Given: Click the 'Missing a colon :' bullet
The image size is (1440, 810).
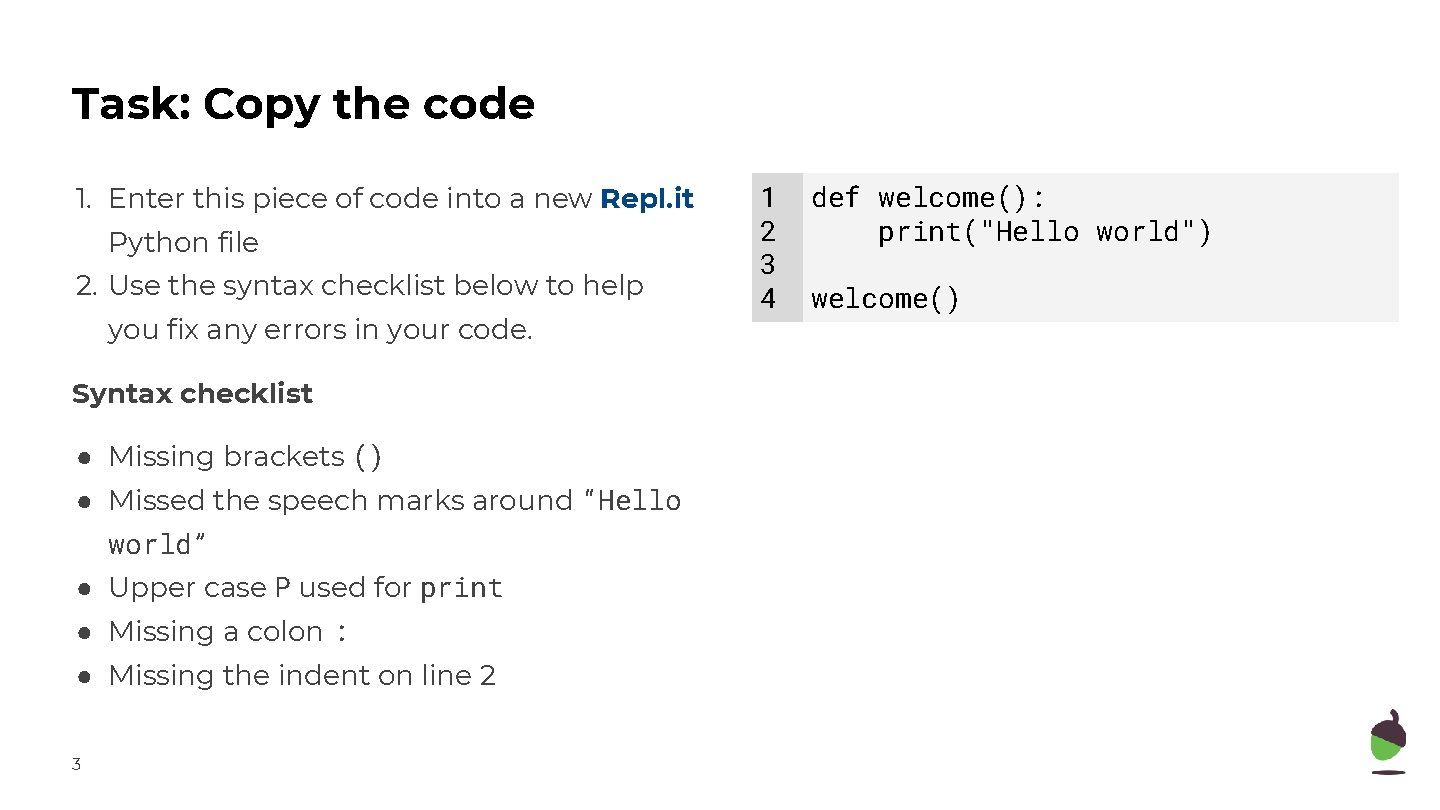Looking at the screenshot, I should (228, 632).
